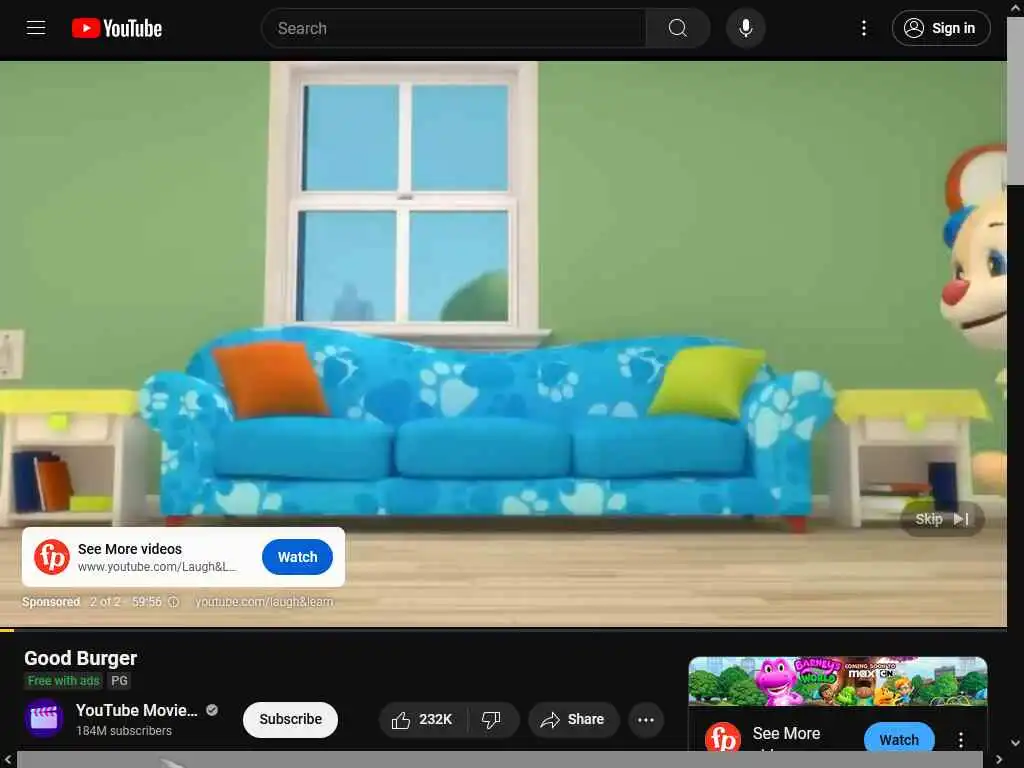
Task: Click the Free with ads badge
Action: coord(63,680)
